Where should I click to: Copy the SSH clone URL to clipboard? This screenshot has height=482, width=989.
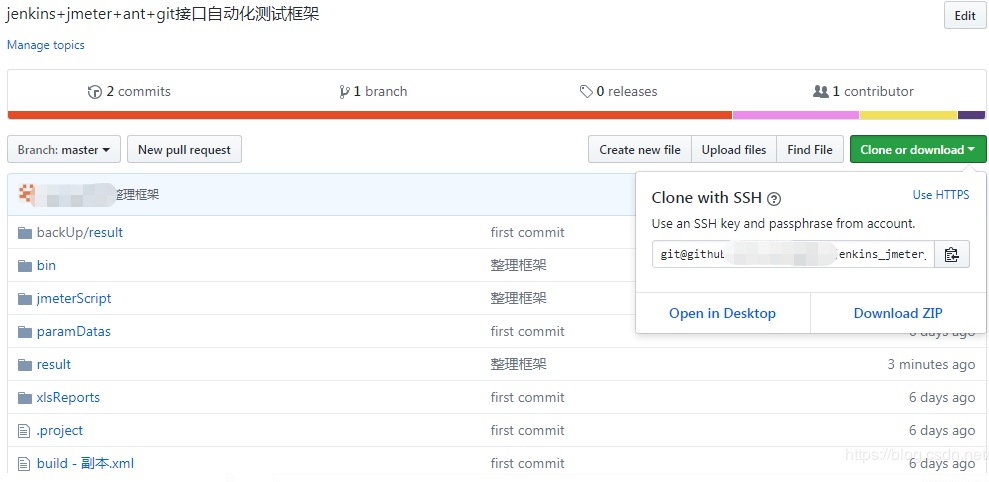coord(951,254)
